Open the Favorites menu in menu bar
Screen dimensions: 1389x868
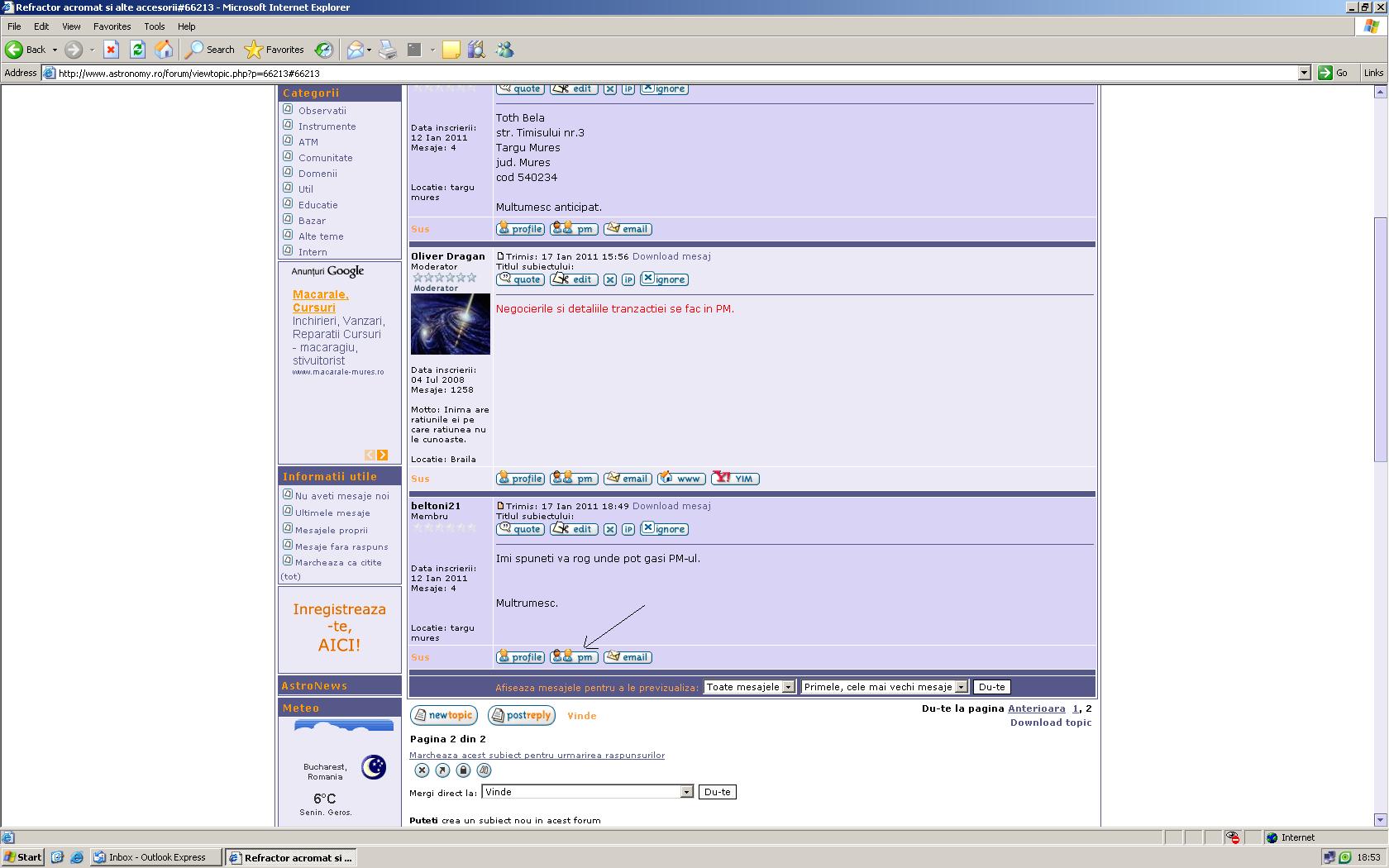(x=112, y=26)
